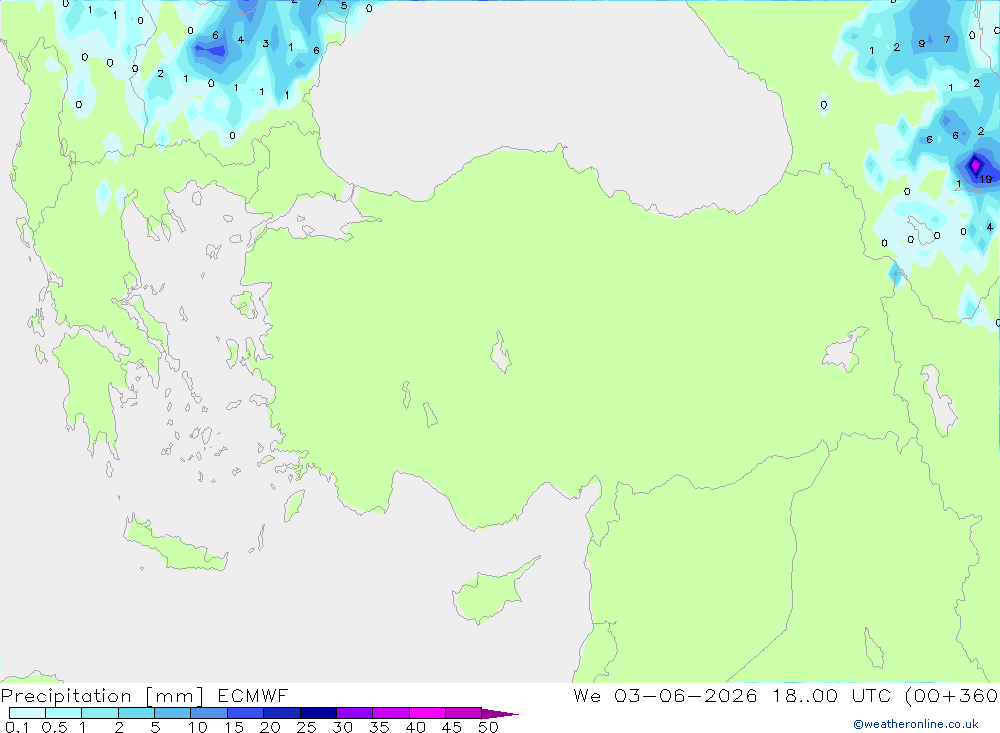Click the 'Precipitation' title word
Screen dimensions: 1000x733
coord(66,696)
